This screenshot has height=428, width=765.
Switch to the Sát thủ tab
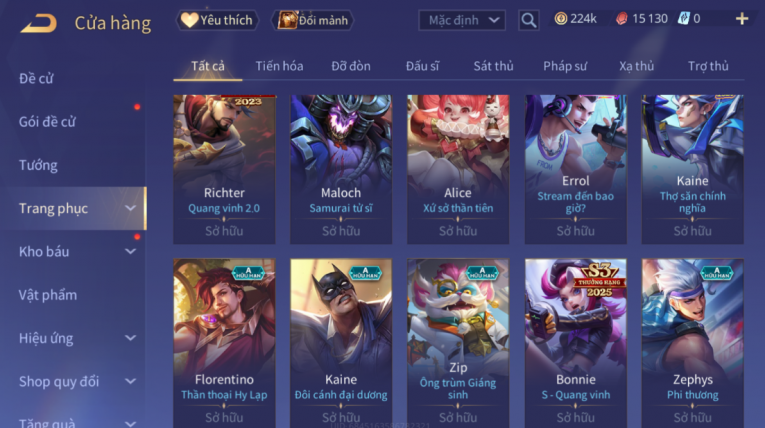point(493,66)
